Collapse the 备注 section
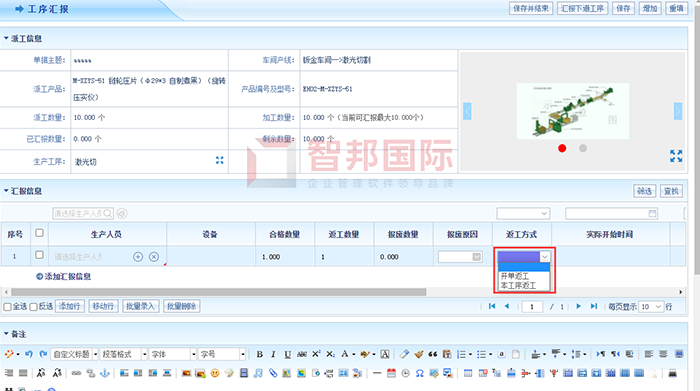 (6, 333)
